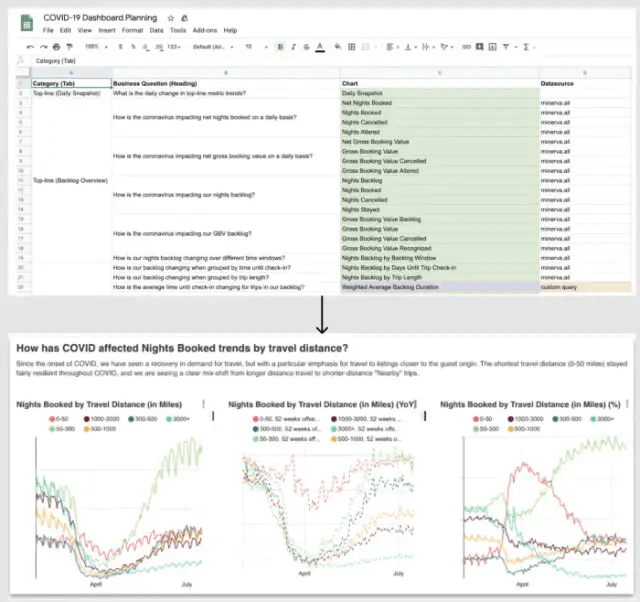Click the text color icon
The image size is (640, 602).
(x=319, y=46)
